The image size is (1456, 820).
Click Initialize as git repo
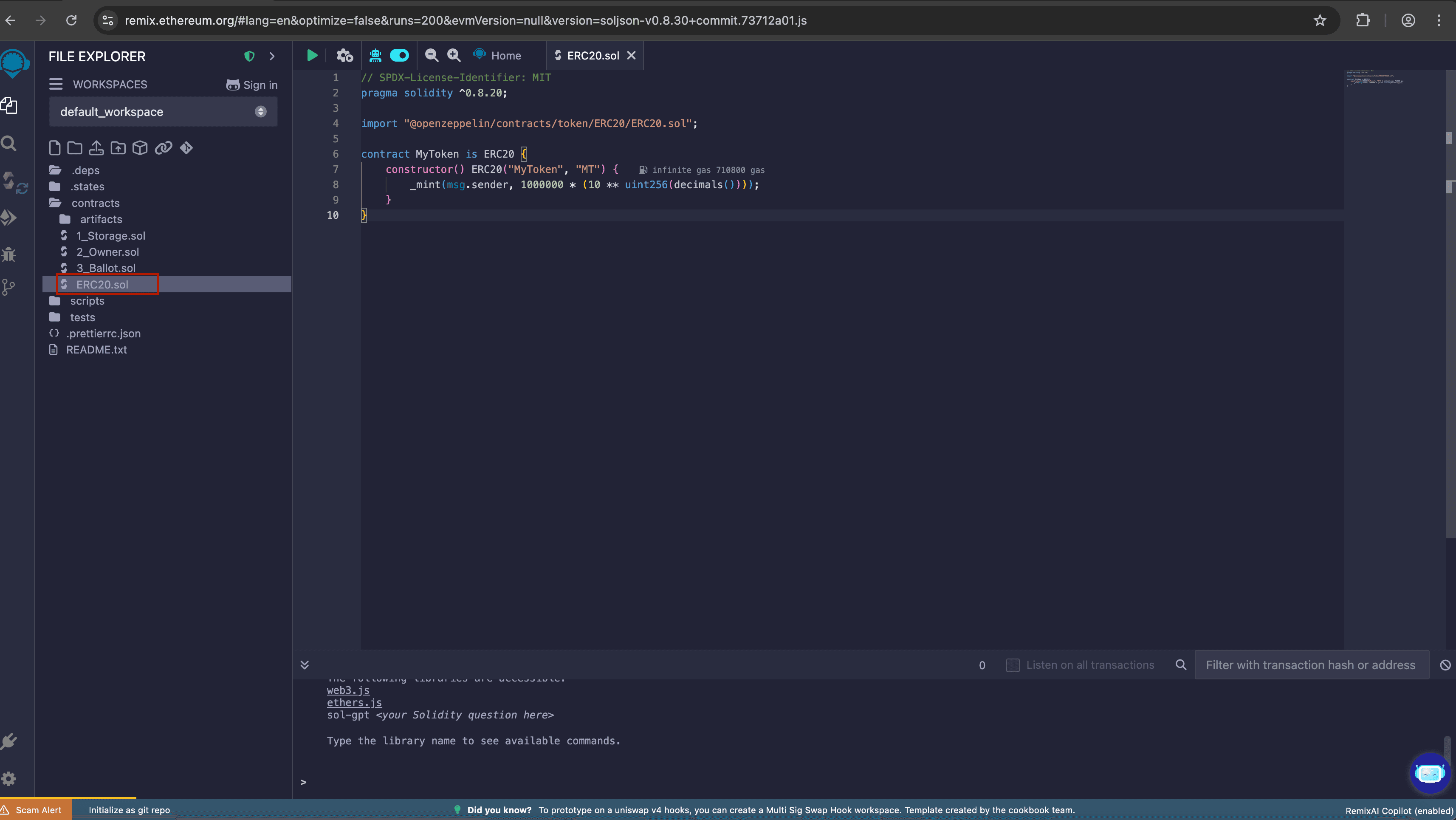pos(130,810)
